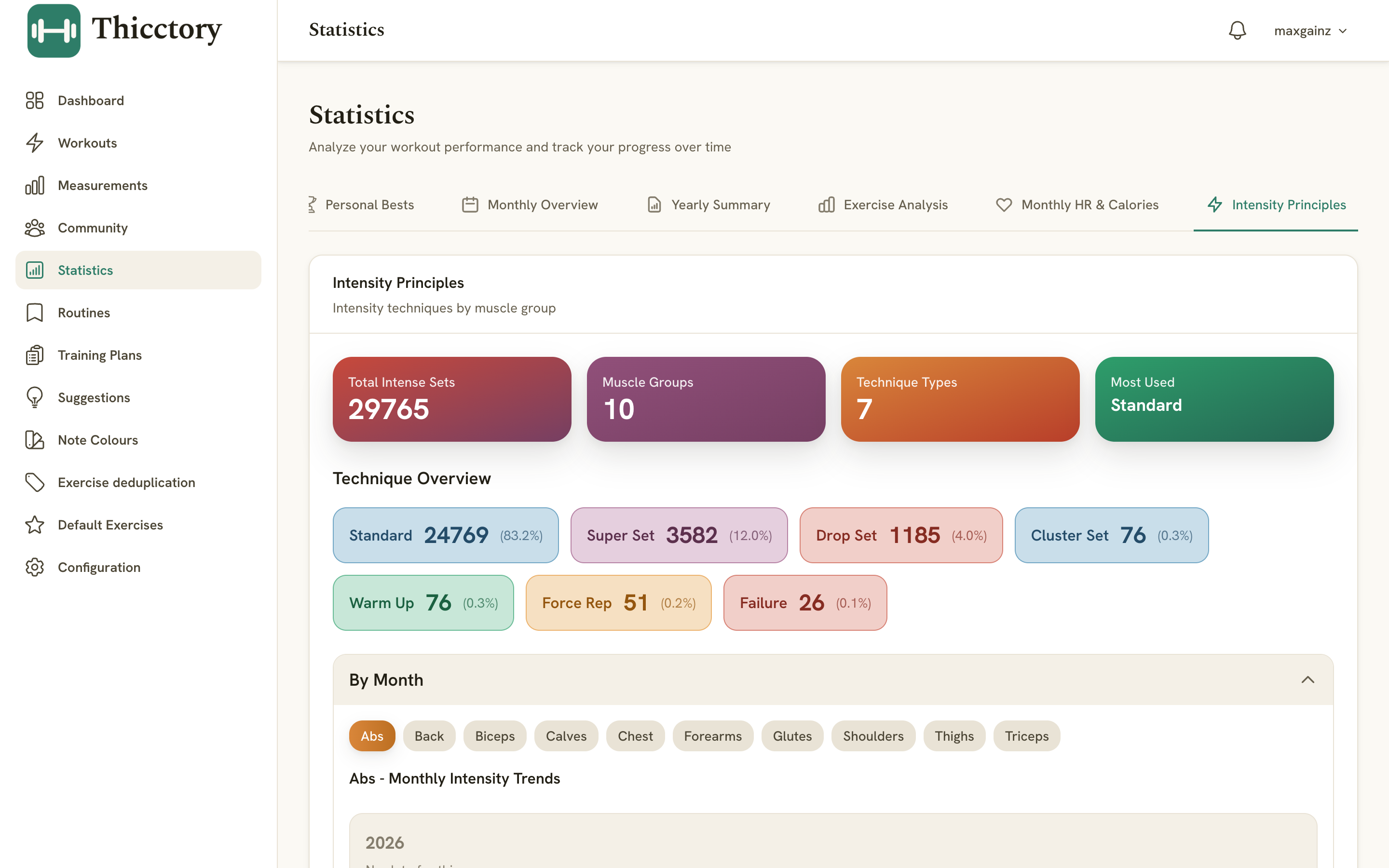Select the Triceps muscle group chip
The image size is (1389, 868).
coord(1027,736)
